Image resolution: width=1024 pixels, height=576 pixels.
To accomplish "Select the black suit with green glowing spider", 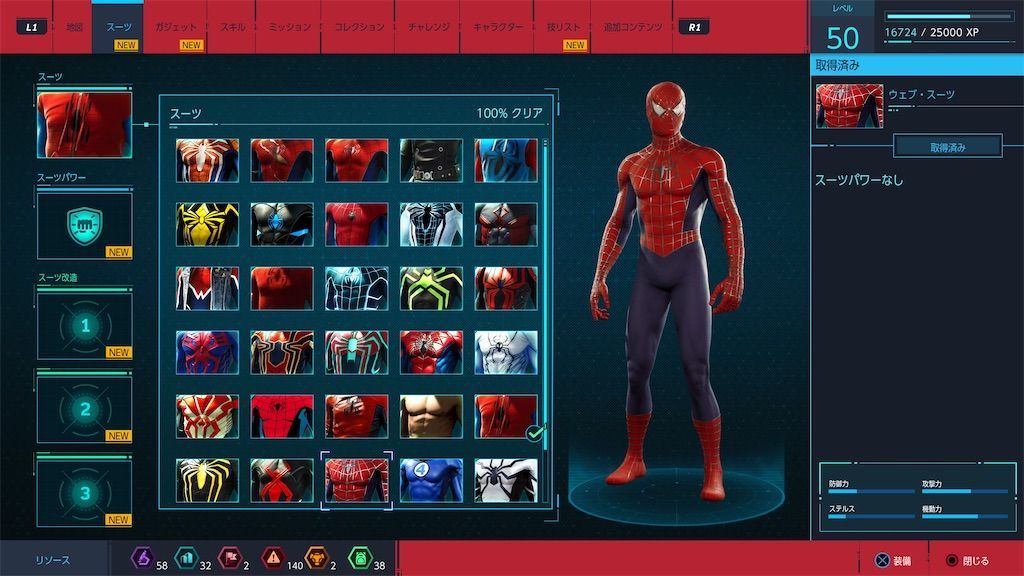I will click(431, 288).
